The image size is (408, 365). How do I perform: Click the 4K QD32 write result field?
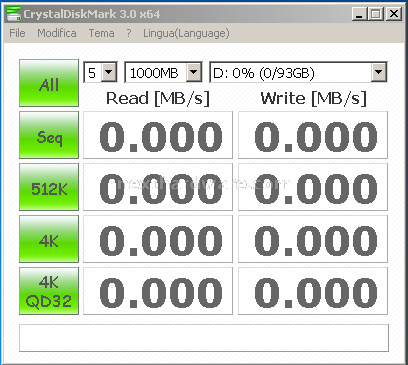[313, 291]
